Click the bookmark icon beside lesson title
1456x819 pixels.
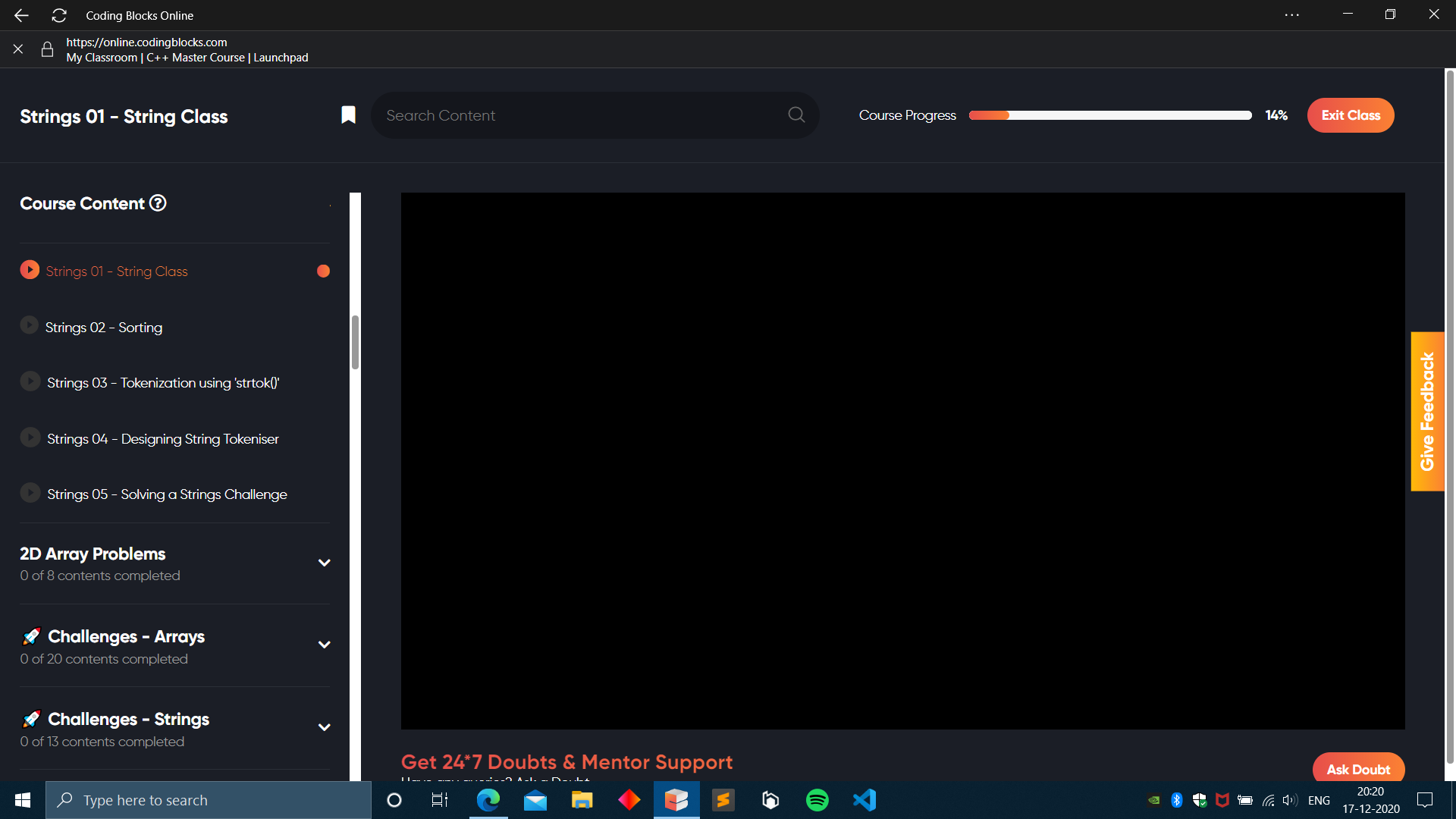coord(348,115)
